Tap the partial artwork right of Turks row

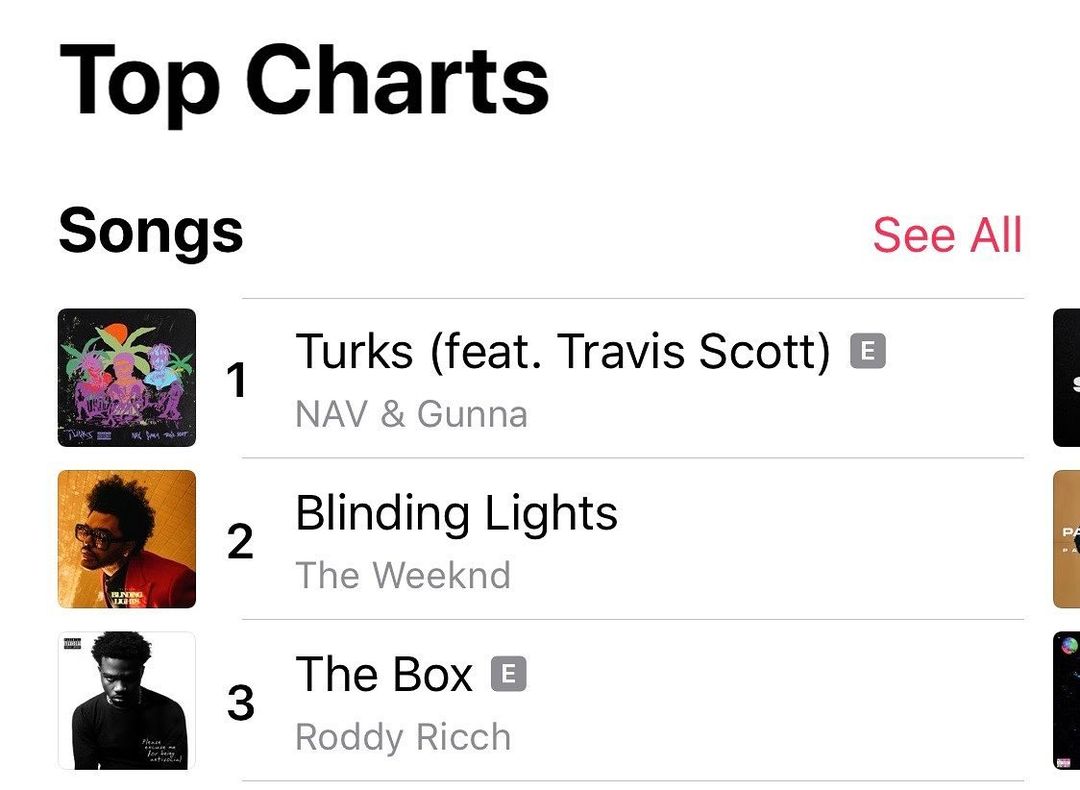[1066, 377]
